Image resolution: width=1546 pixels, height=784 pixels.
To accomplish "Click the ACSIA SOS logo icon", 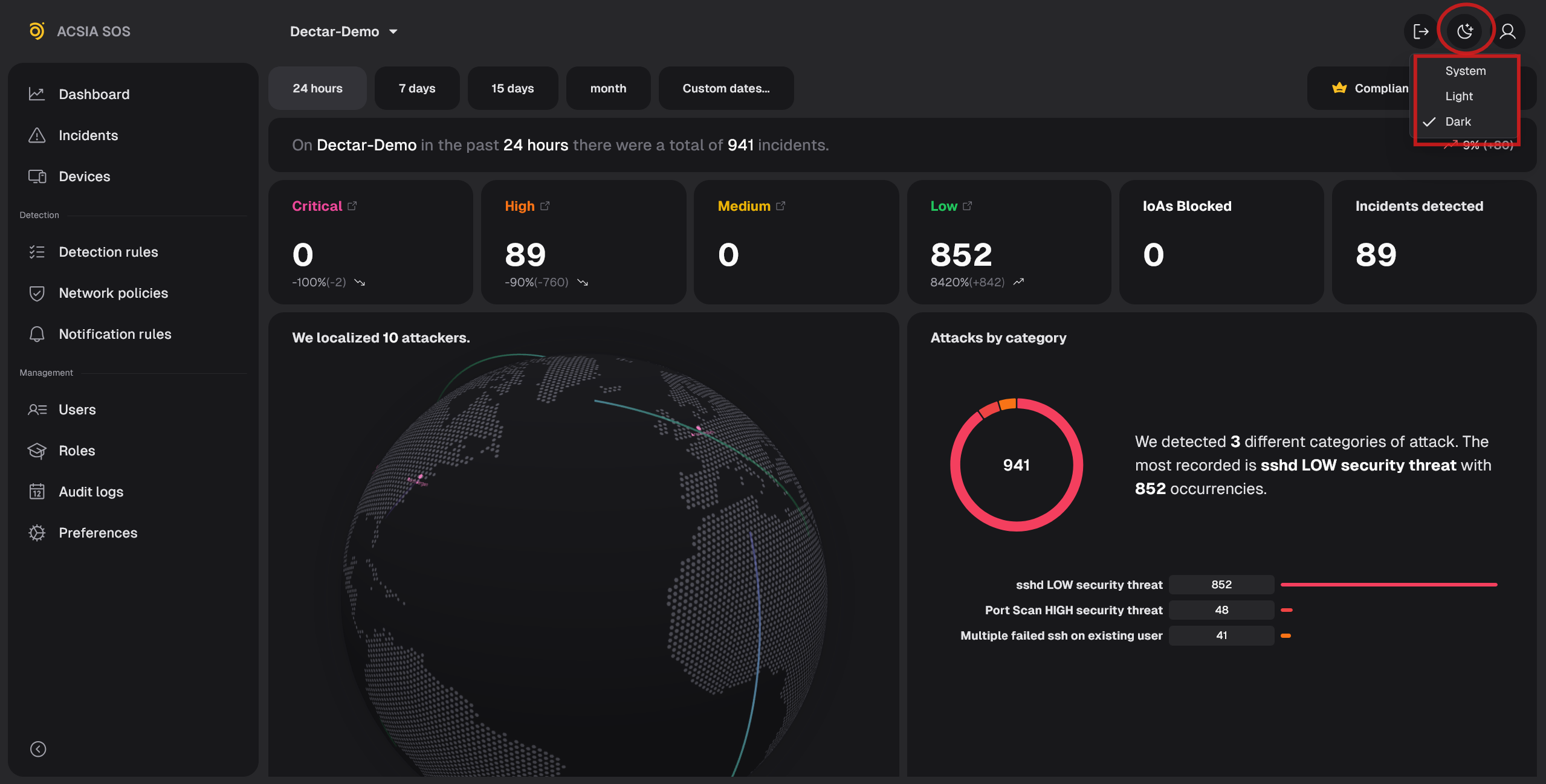I will click(x=36, y=31).
